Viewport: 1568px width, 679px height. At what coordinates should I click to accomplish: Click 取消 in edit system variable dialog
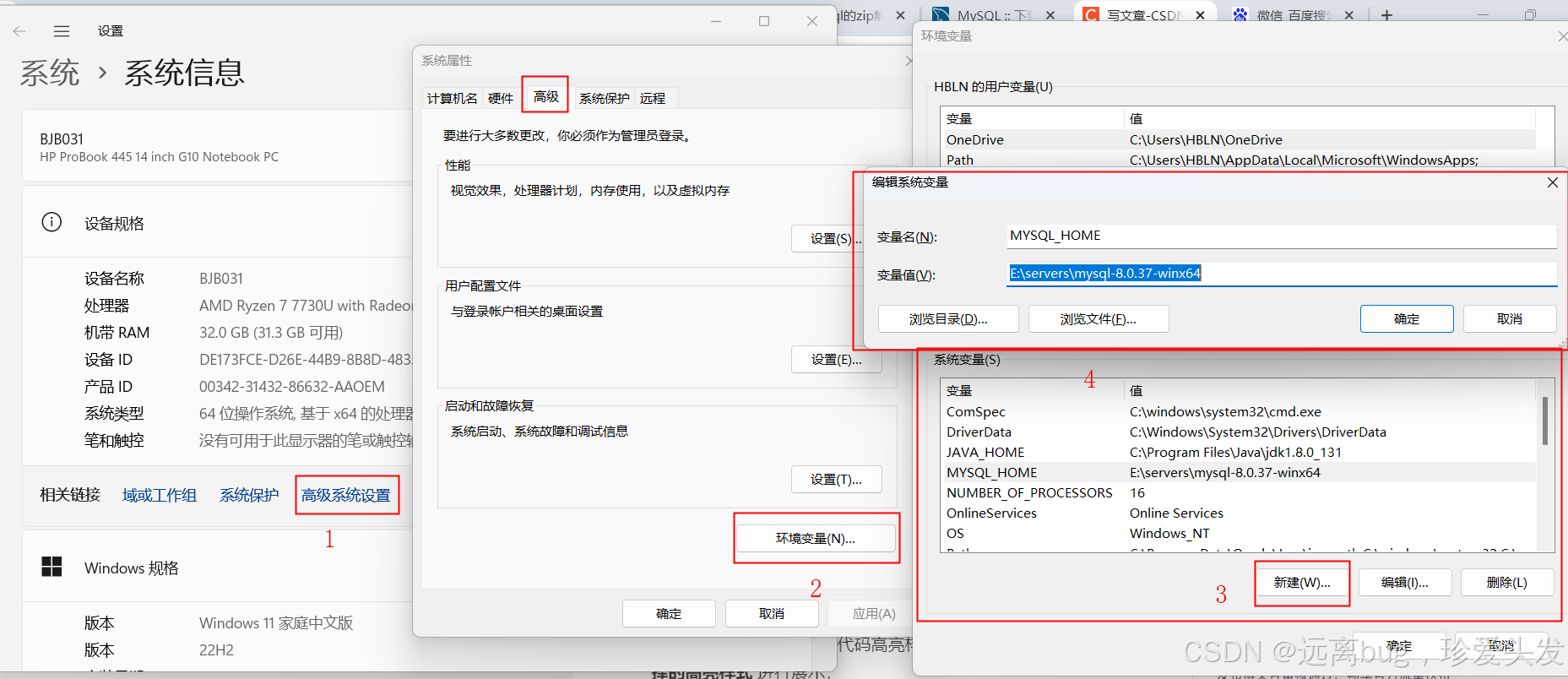1510,319
